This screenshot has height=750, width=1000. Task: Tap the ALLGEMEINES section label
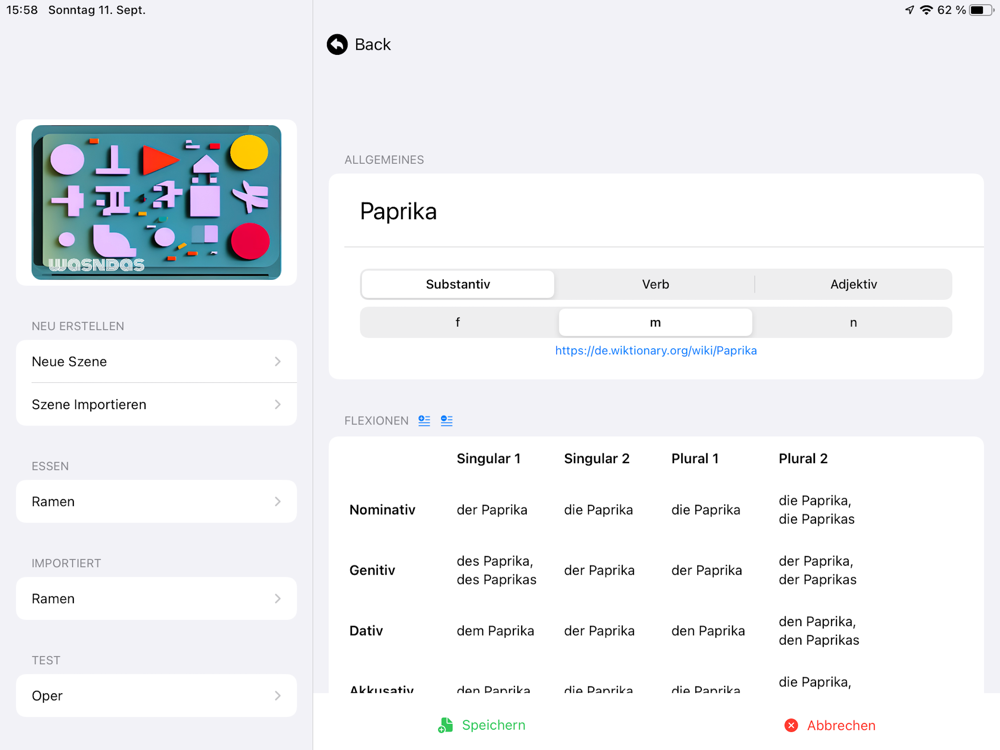pos(384,160)
